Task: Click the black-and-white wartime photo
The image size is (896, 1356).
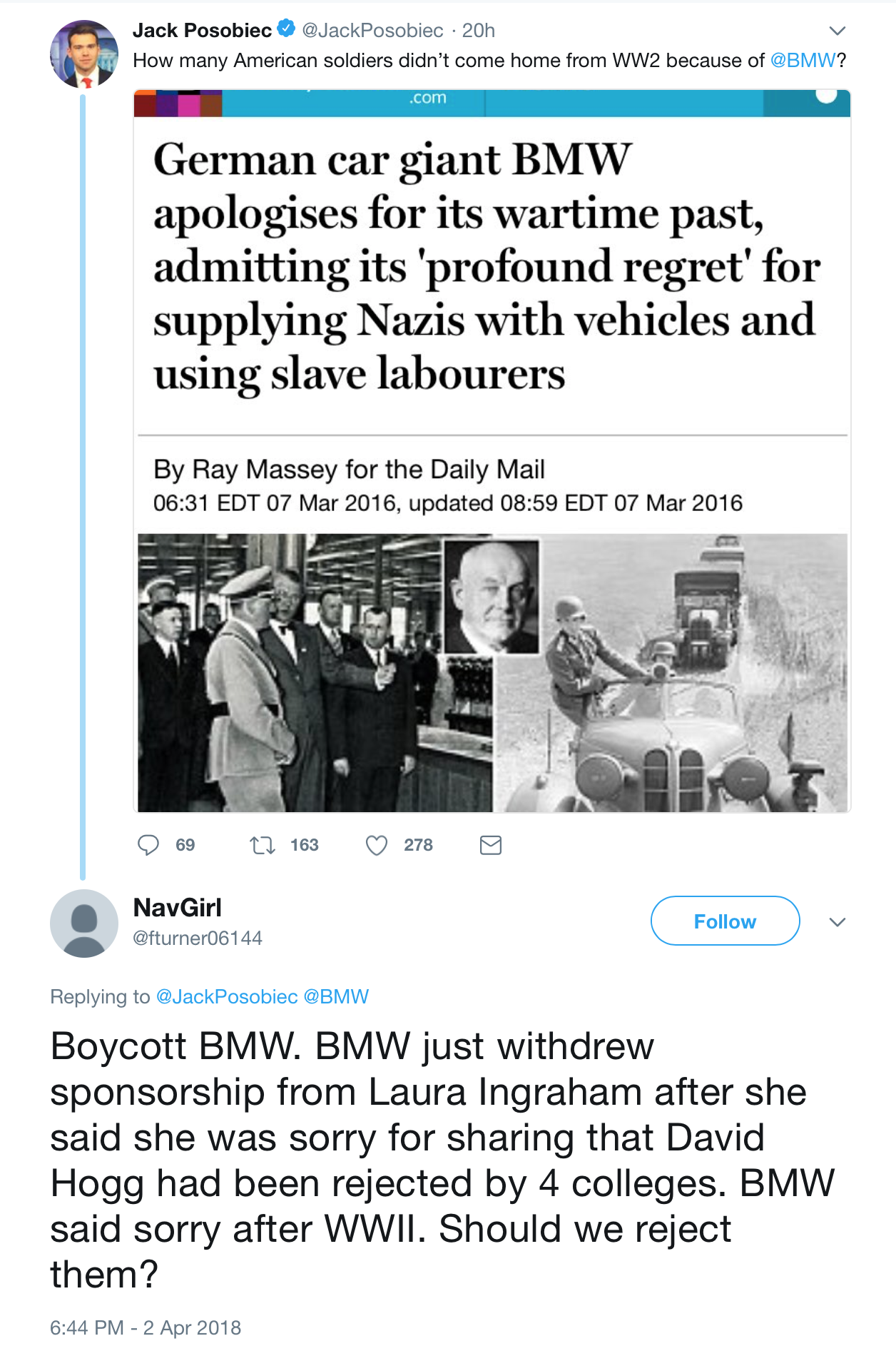Action: tap(492, 672)
